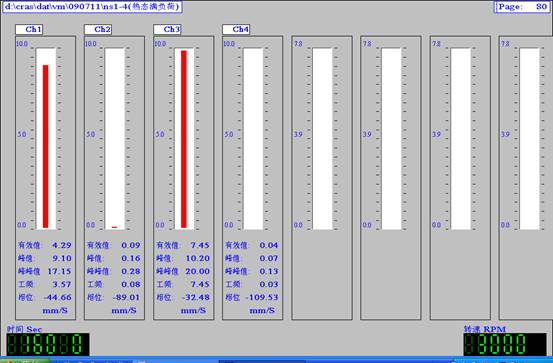Click the time Sec digital counter
Screen dimensions: 553x363
coord(48,344)
